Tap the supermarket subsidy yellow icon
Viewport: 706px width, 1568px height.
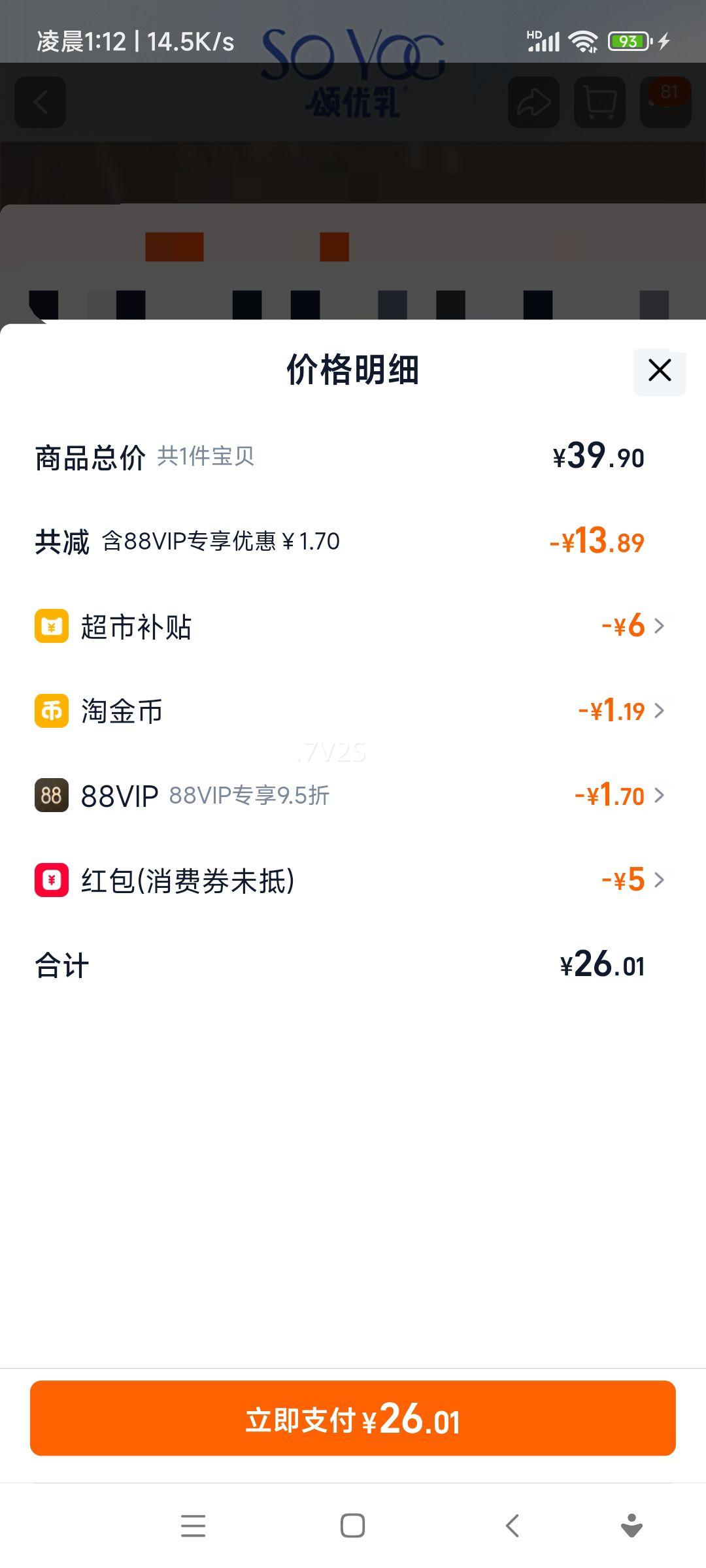[x=52, y=626]
